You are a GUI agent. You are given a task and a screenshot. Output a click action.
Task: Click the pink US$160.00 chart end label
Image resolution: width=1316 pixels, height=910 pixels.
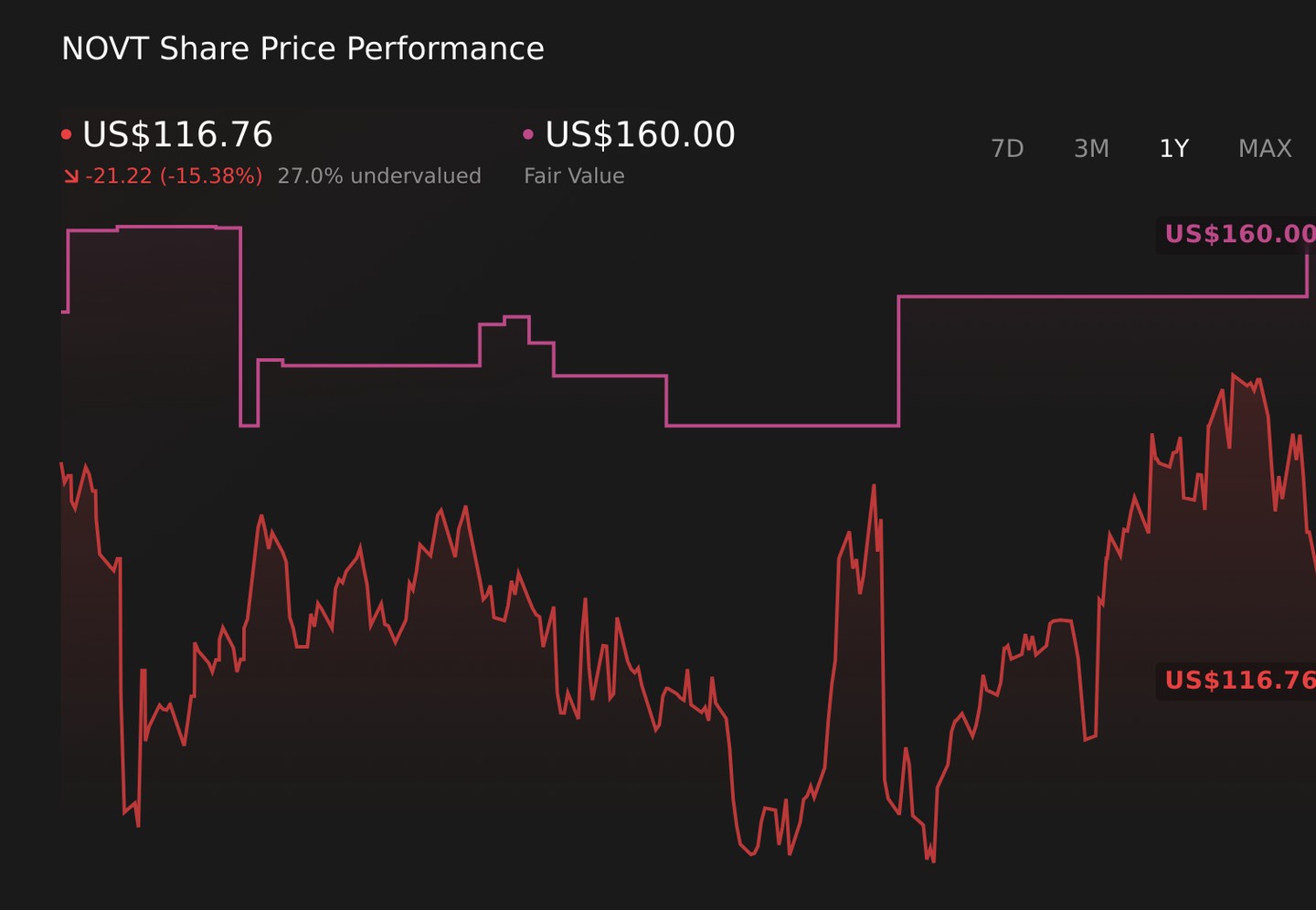point(1239,234)
